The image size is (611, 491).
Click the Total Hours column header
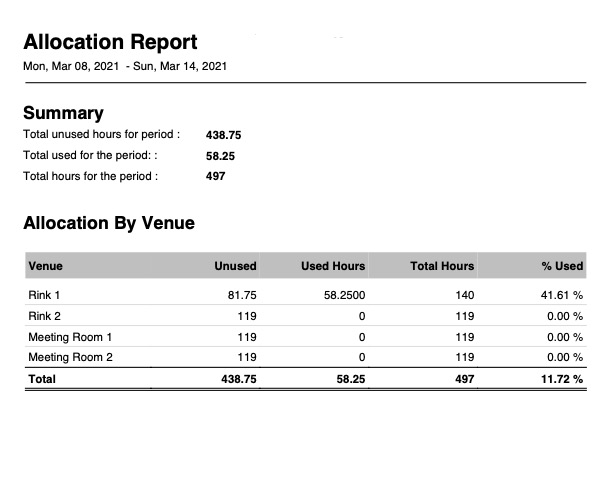(x=441, y=266)
